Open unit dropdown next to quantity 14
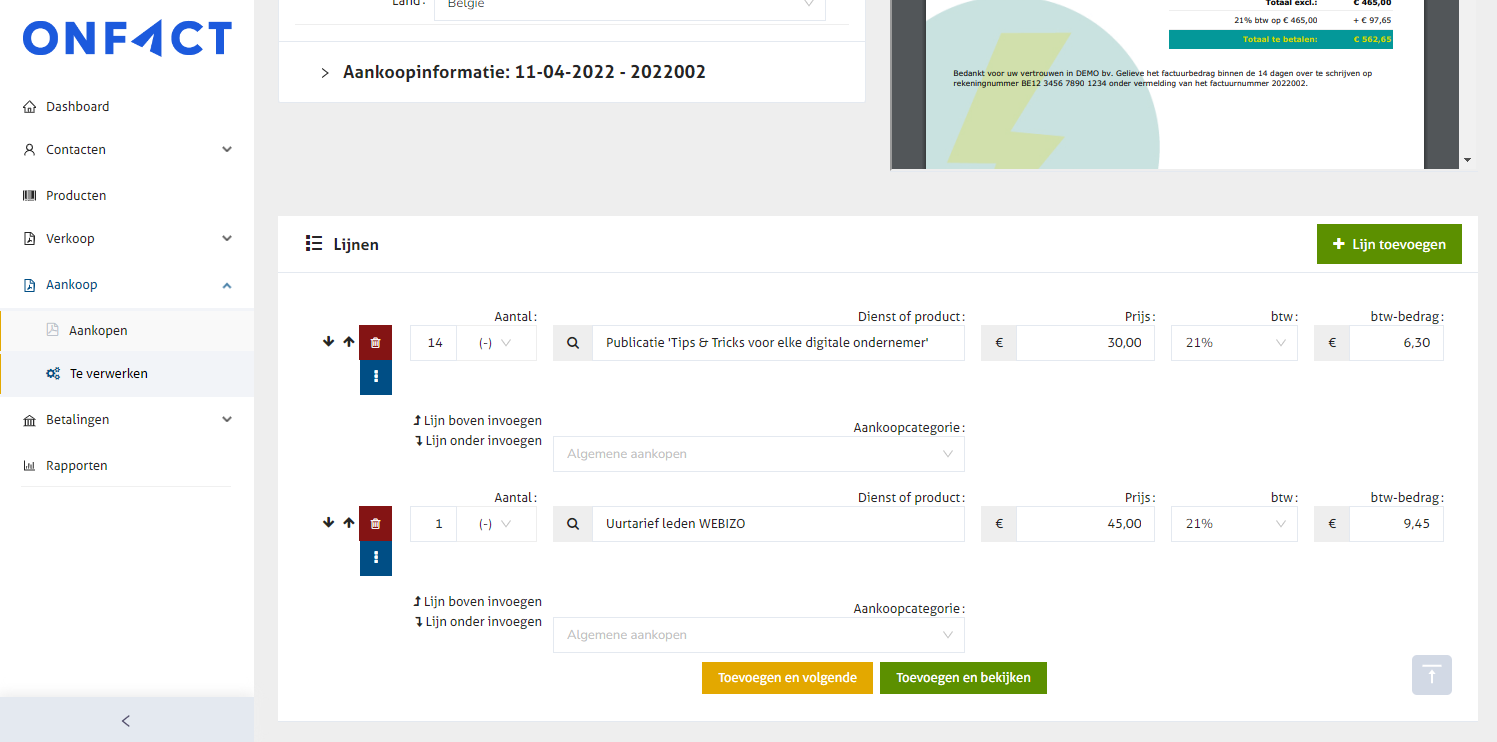 tap(496, 343)
